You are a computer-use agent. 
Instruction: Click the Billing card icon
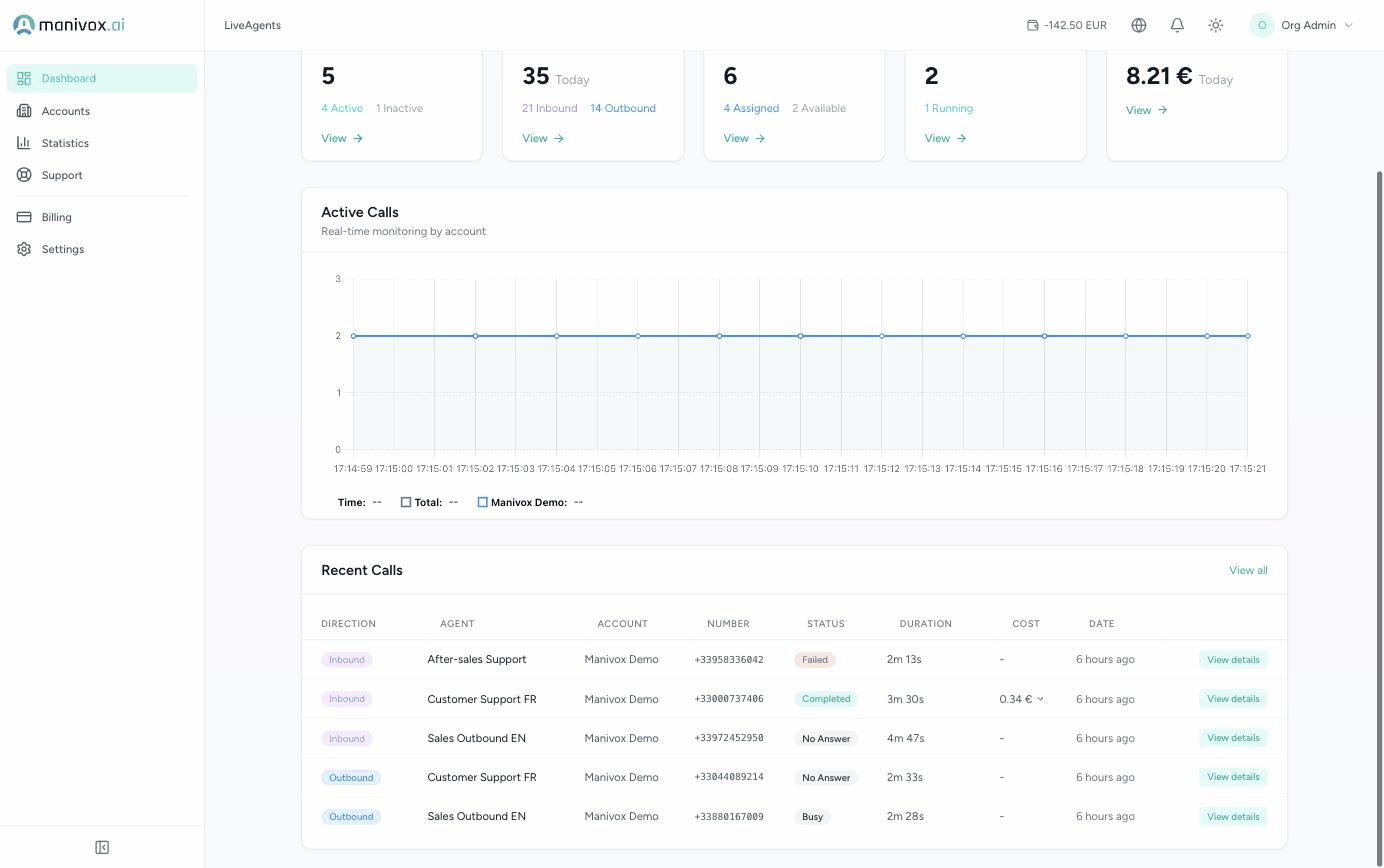pos(24,217)
